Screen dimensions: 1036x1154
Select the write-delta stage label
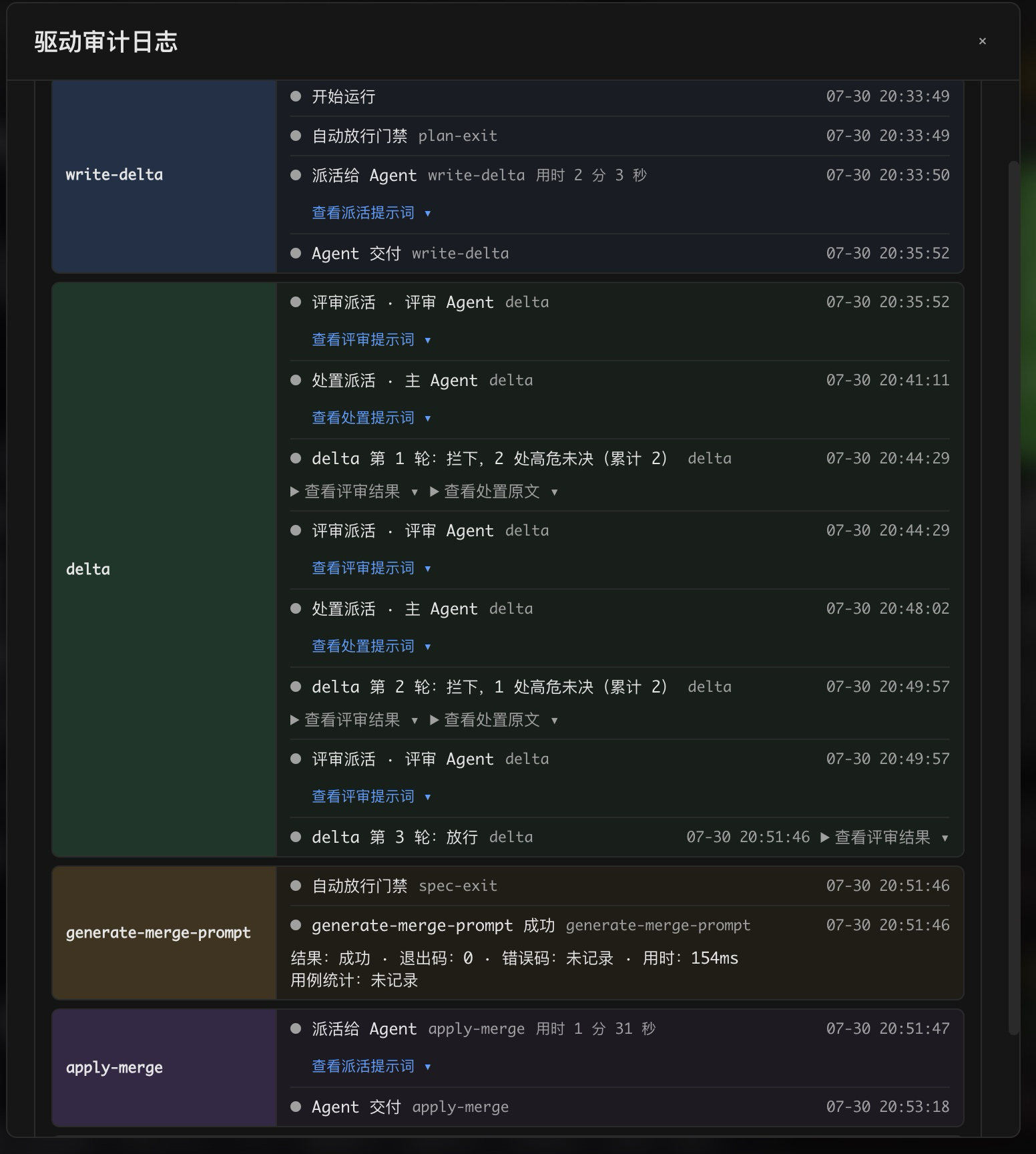click(x=114, y=175)
